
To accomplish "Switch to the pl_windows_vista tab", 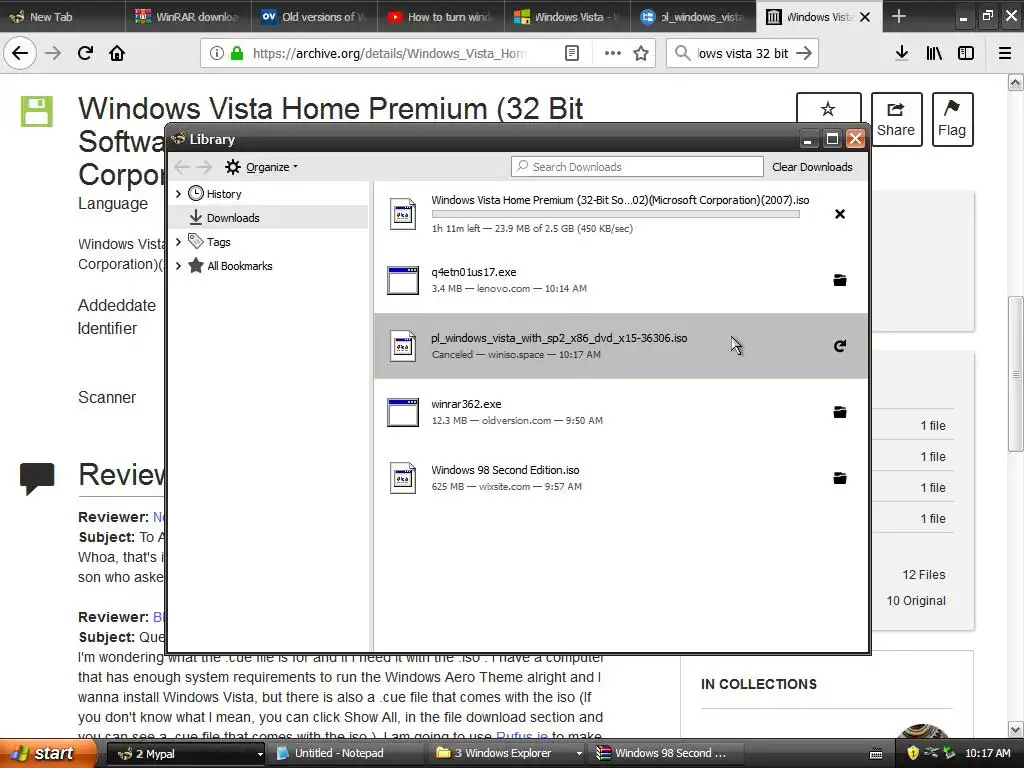I will point(692,16).
